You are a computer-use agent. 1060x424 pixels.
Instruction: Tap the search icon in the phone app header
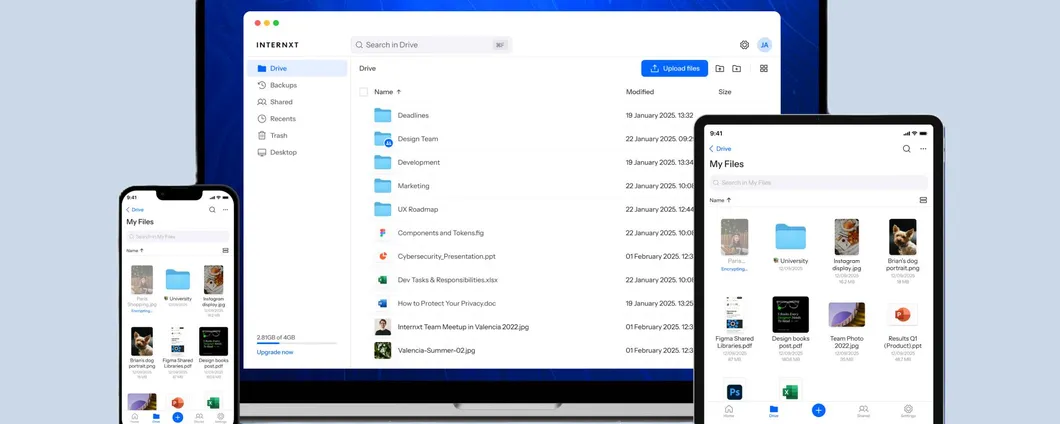pos(212,210)
